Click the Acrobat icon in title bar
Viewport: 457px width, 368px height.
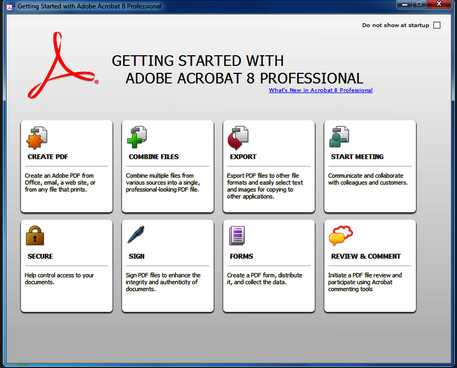[9, 6]
